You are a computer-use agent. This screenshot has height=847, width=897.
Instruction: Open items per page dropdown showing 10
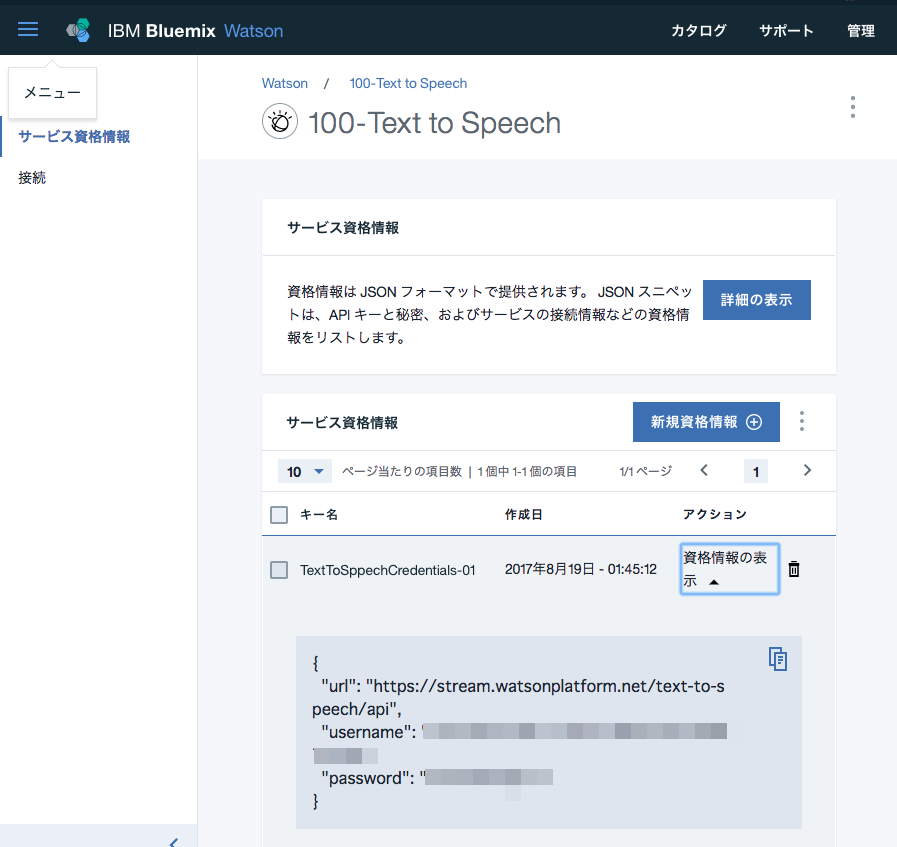tap(304, 472)
